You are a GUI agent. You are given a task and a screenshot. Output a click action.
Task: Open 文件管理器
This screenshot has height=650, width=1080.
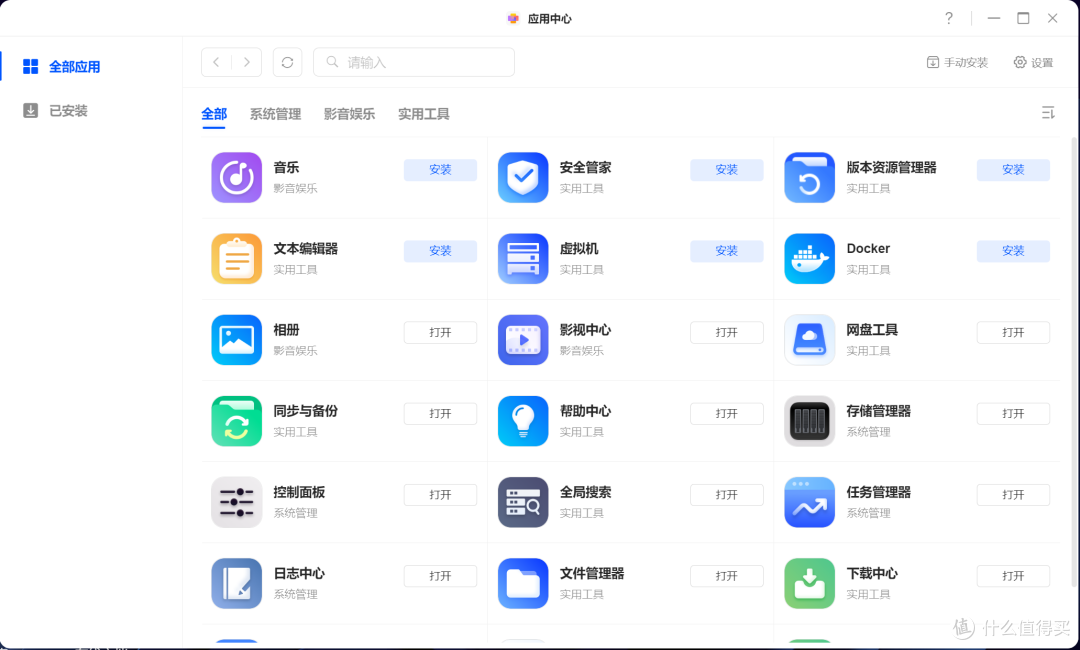click(727, 576)
